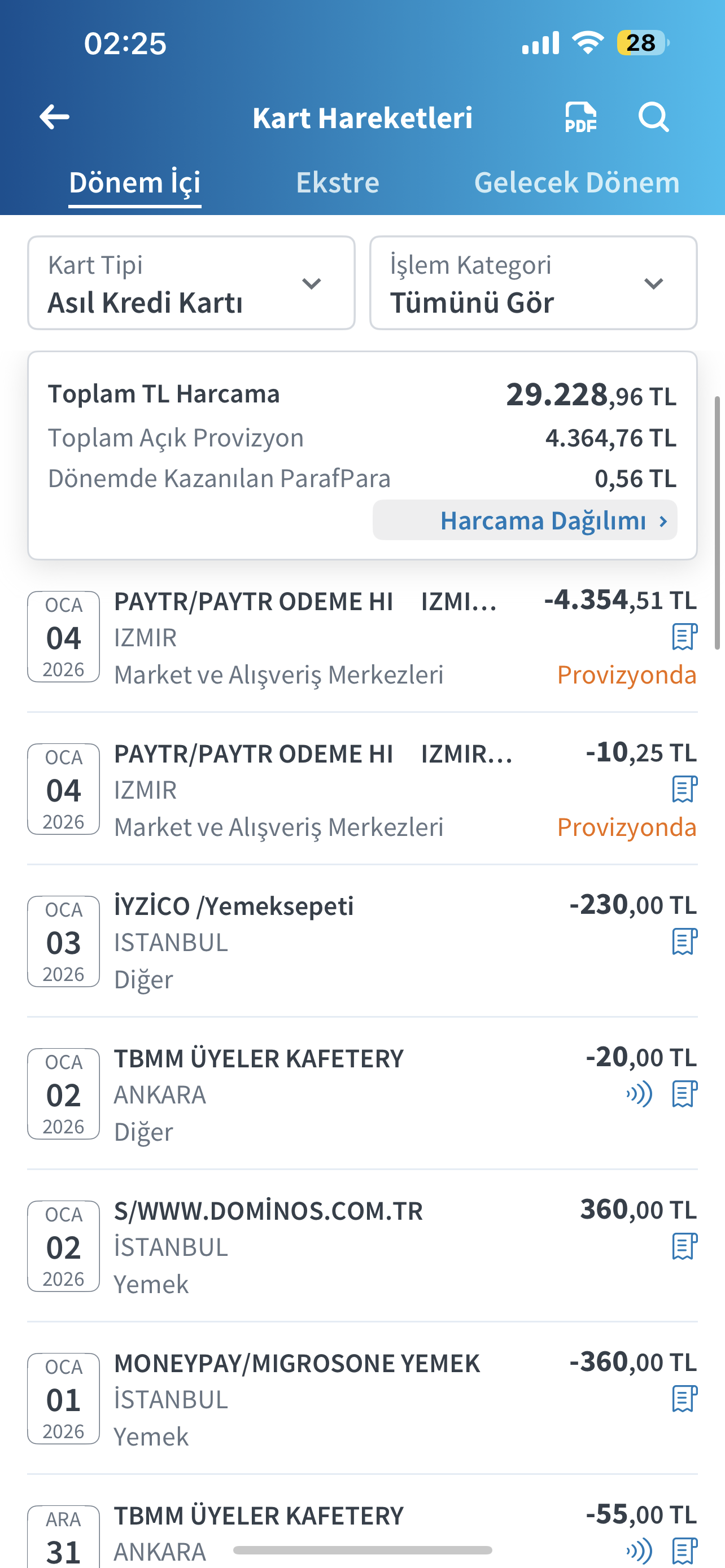Switch to the Gelecek Dönem tab

pyautogui.click(x=576, y=182)
